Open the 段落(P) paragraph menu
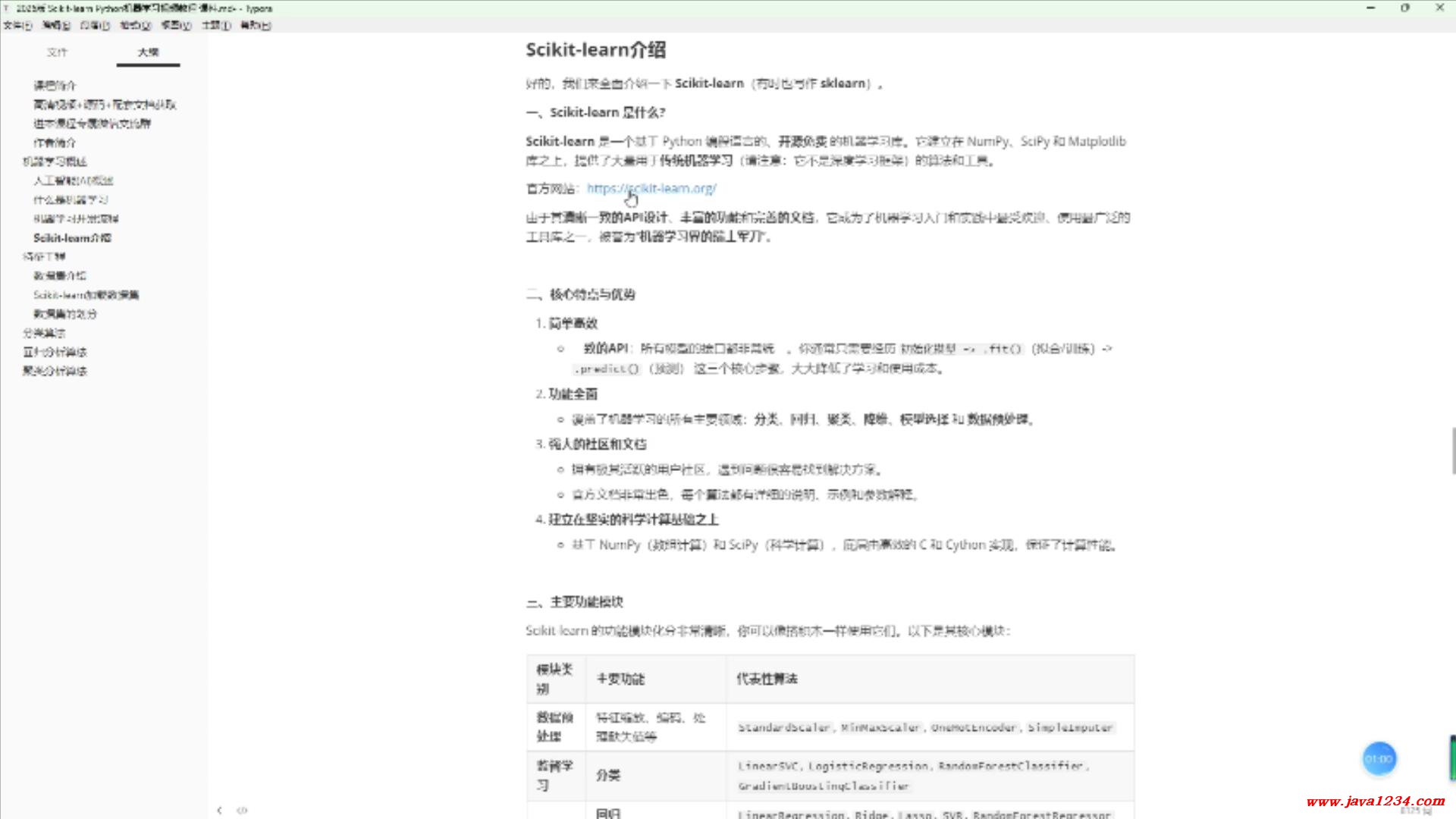This screenshot has width=1456, height=819. (95, 25)
